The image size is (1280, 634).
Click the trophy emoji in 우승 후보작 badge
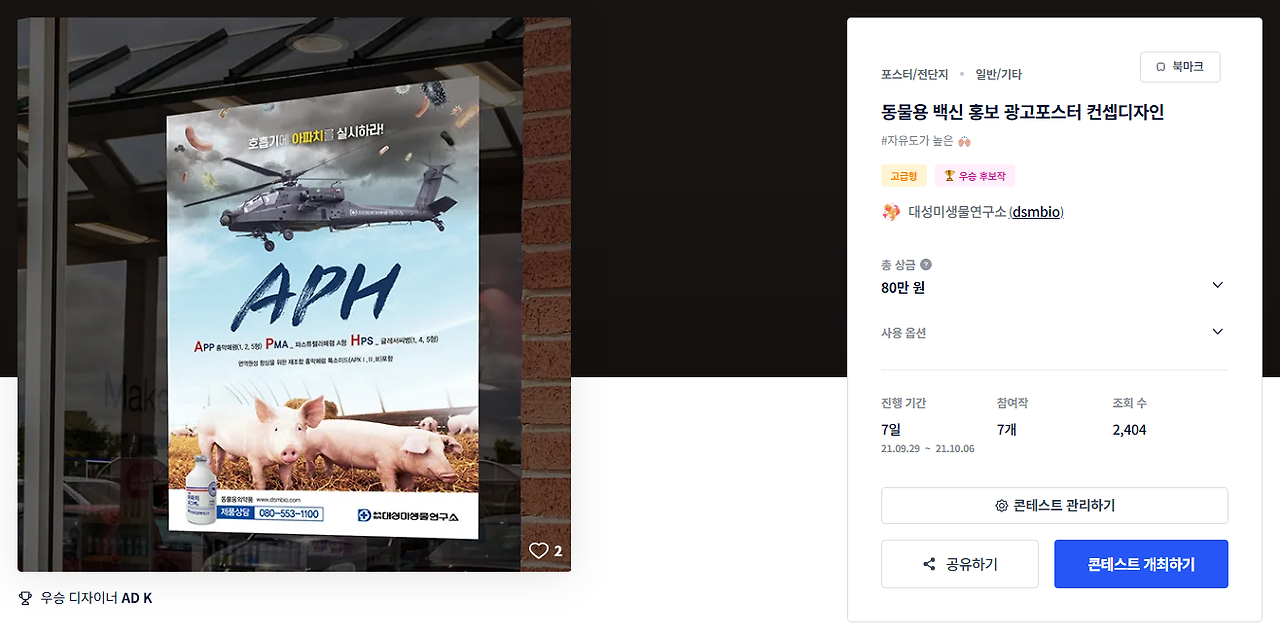[x=949, y=176]
